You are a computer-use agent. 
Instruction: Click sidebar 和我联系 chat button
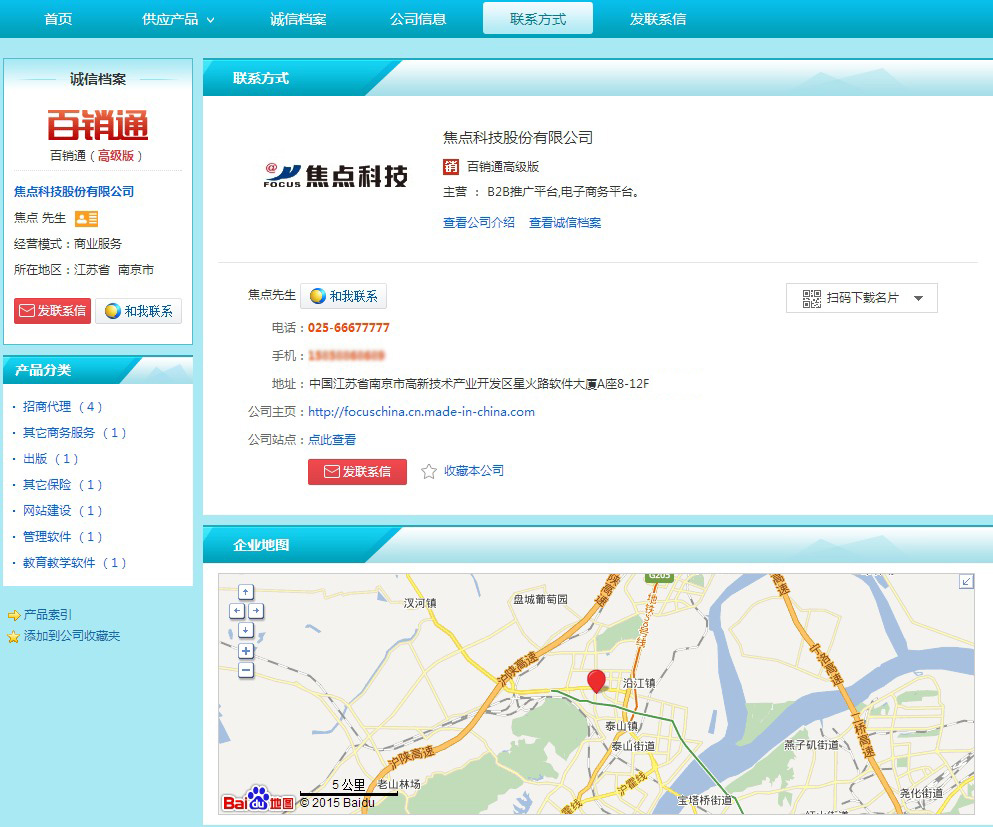(x=139, y=311)
